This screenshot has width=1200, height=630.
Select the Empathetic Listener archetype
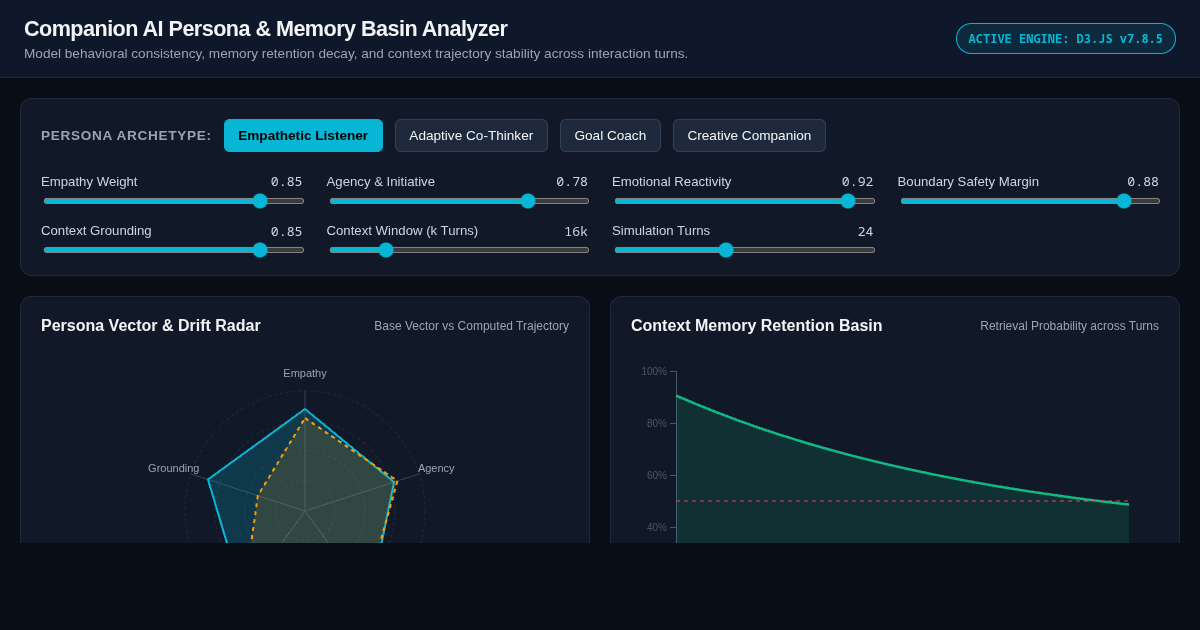pos(303,135)
